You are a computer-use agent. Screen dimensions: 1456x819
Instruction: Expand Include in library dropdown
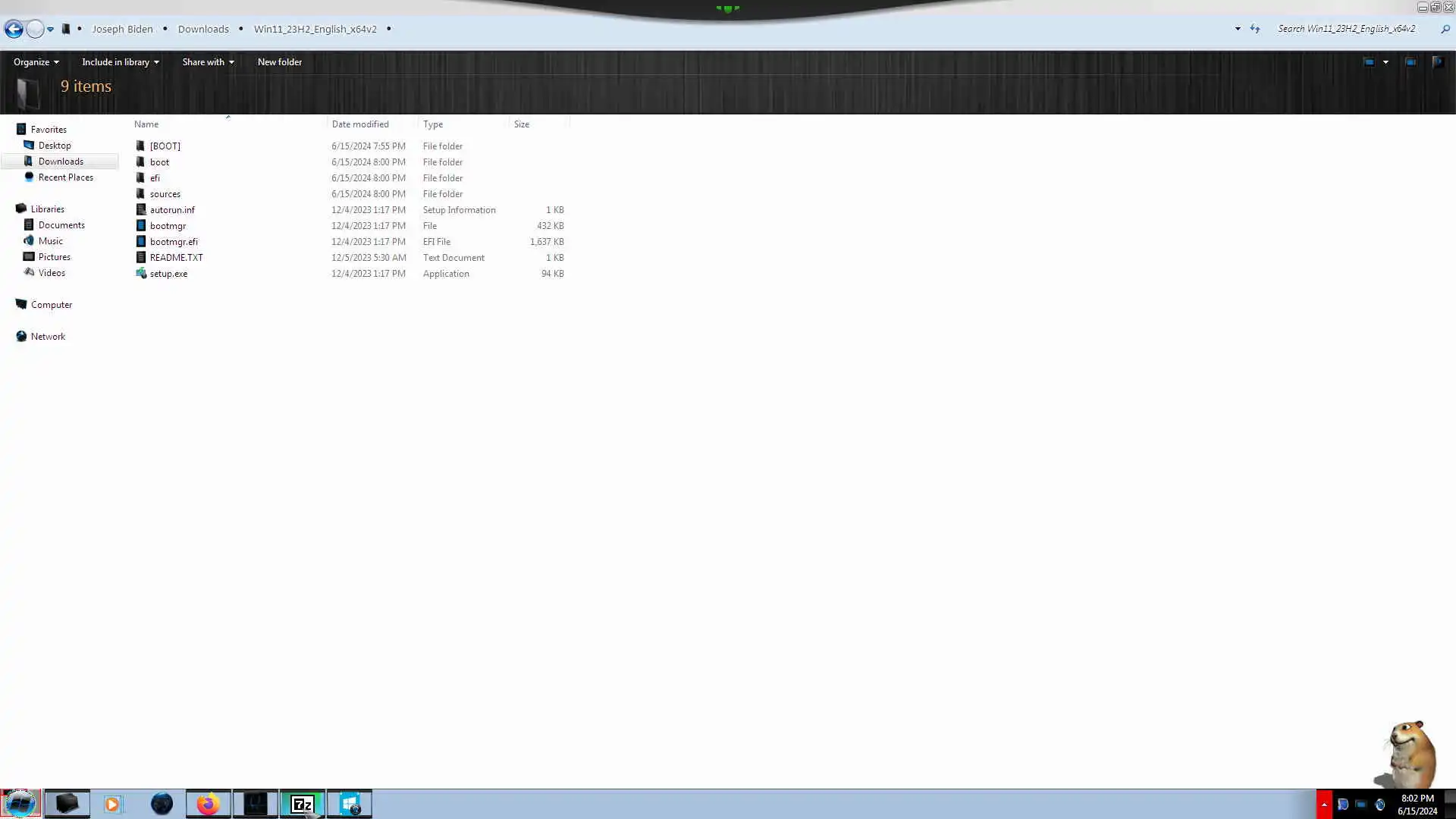tap(120, 62)
